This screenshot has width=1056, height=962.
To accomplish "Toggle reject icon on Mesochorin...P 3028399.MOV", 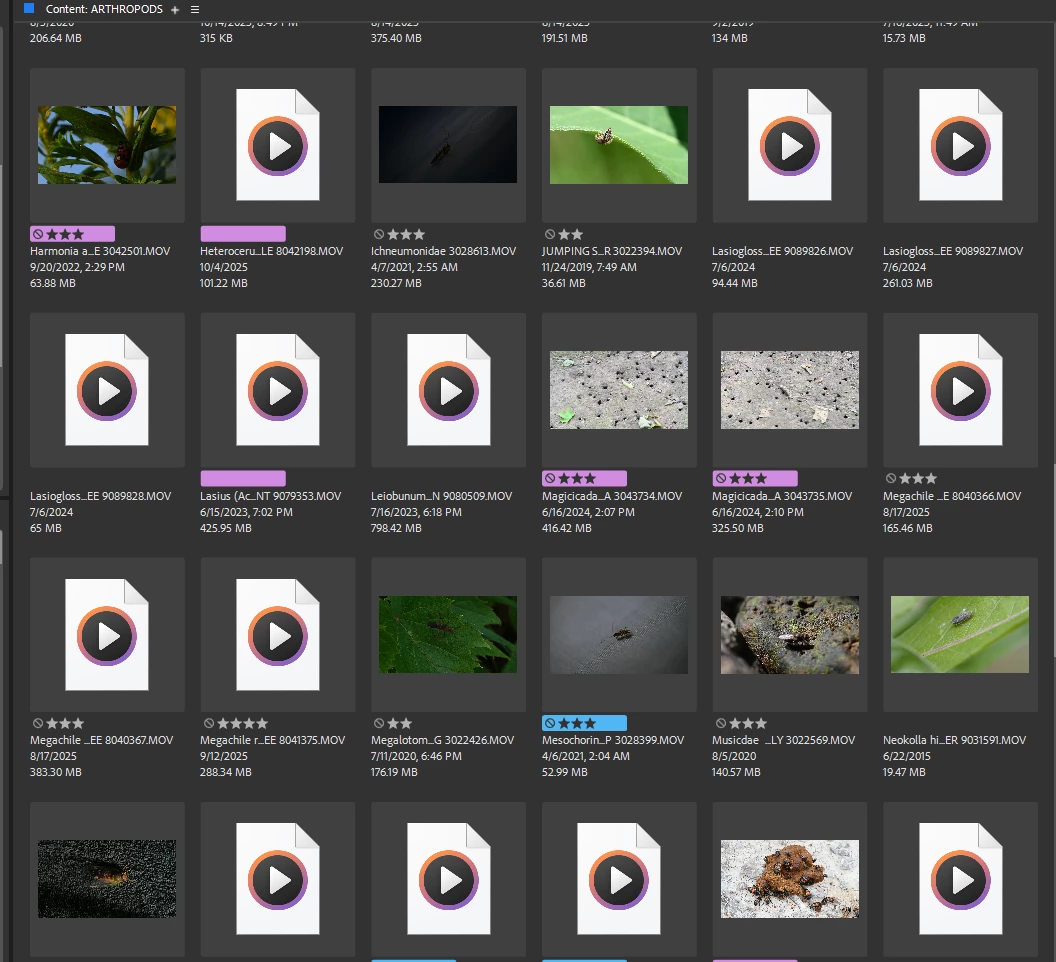I will pyautogui.click(x=550, y=724).
